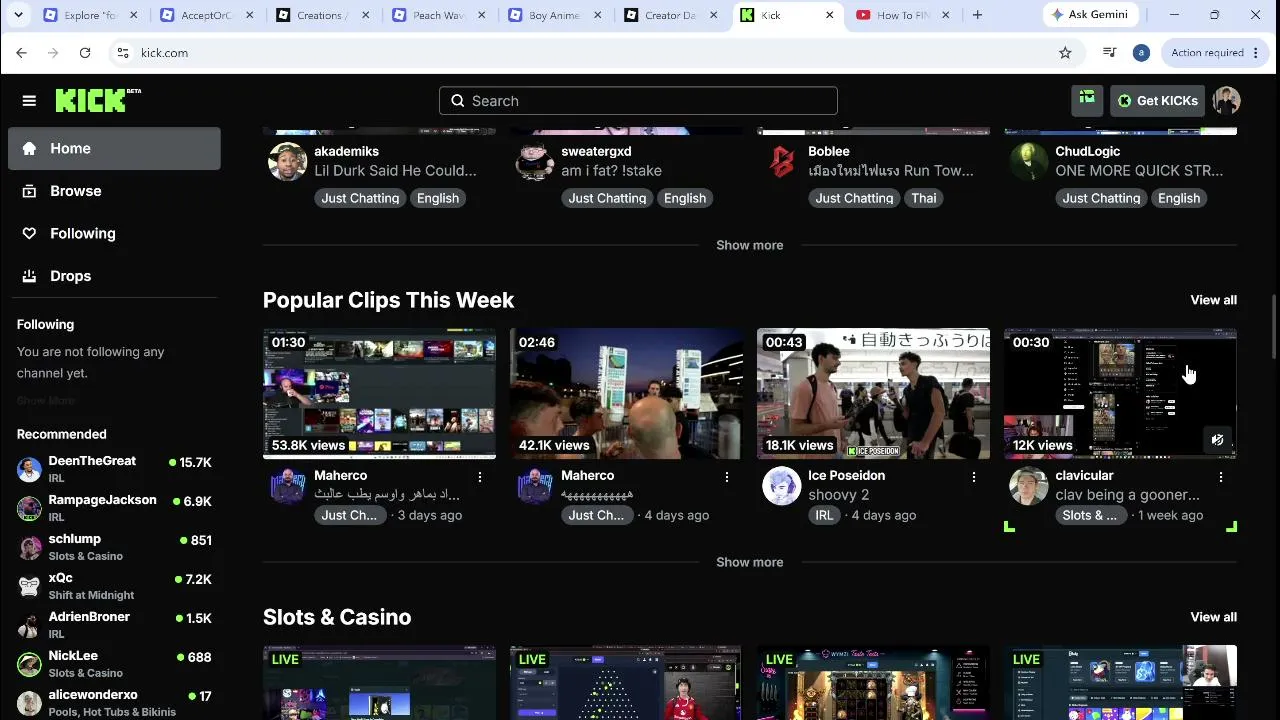Open the green shop icon beside Get KICKs

(x=1087, y=100)
